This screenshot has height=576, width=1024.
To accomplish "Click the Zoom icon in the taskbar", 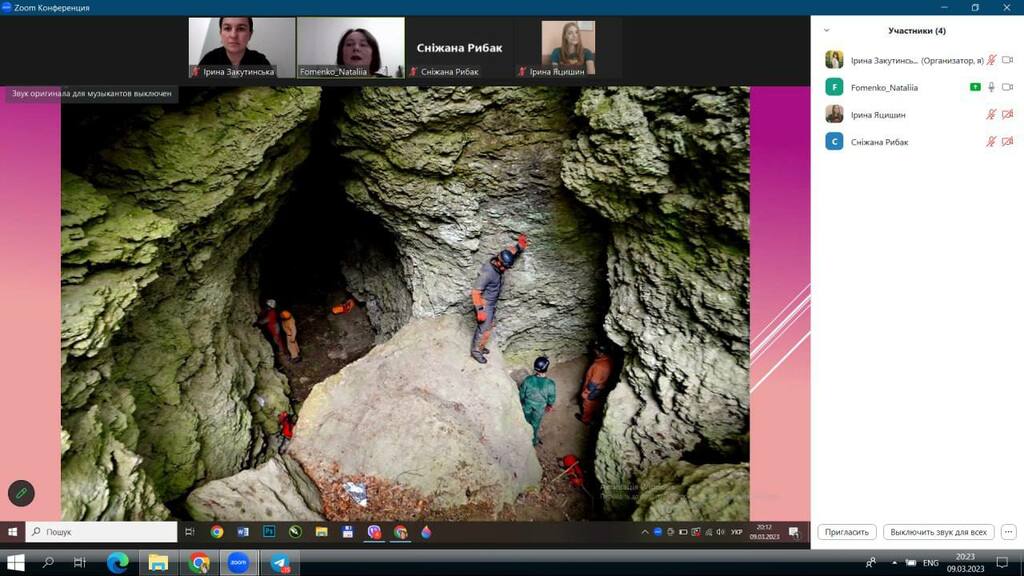I will (238, 563).
